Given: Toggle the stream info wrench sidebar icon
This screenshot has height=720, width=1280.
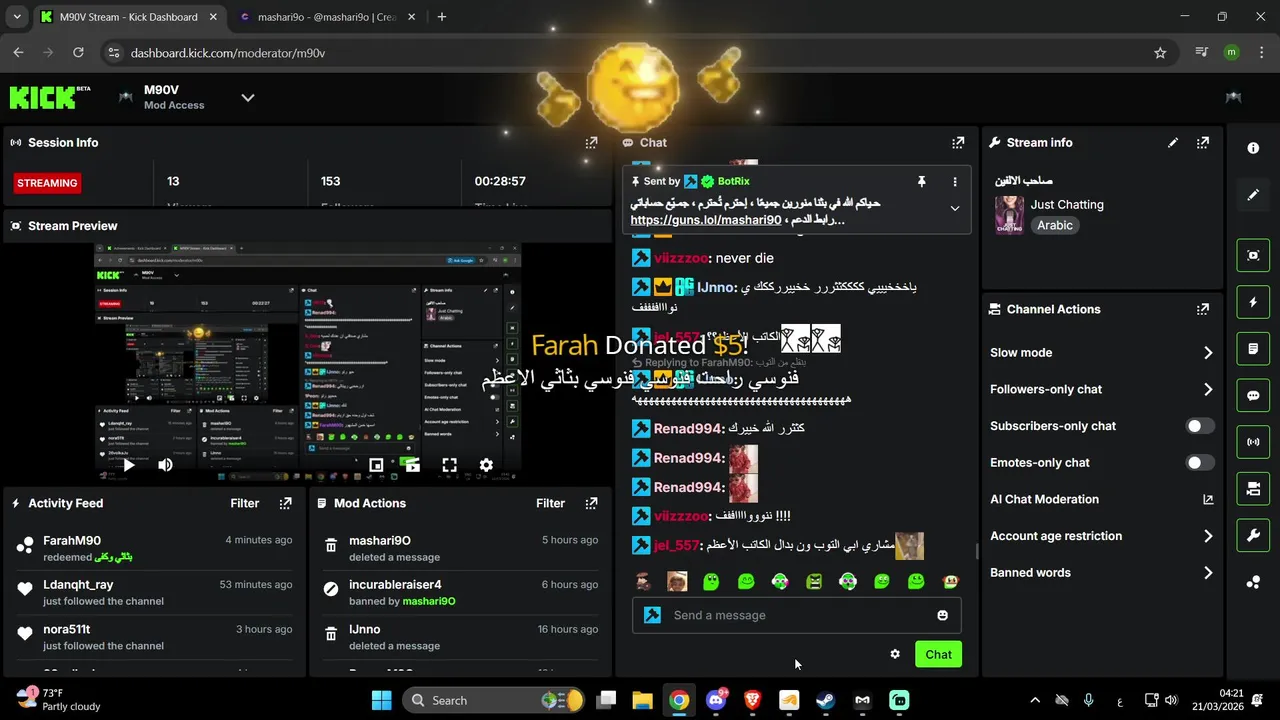Looking at the screenshot, I should pyautogui.click(x=1253, y=536).
